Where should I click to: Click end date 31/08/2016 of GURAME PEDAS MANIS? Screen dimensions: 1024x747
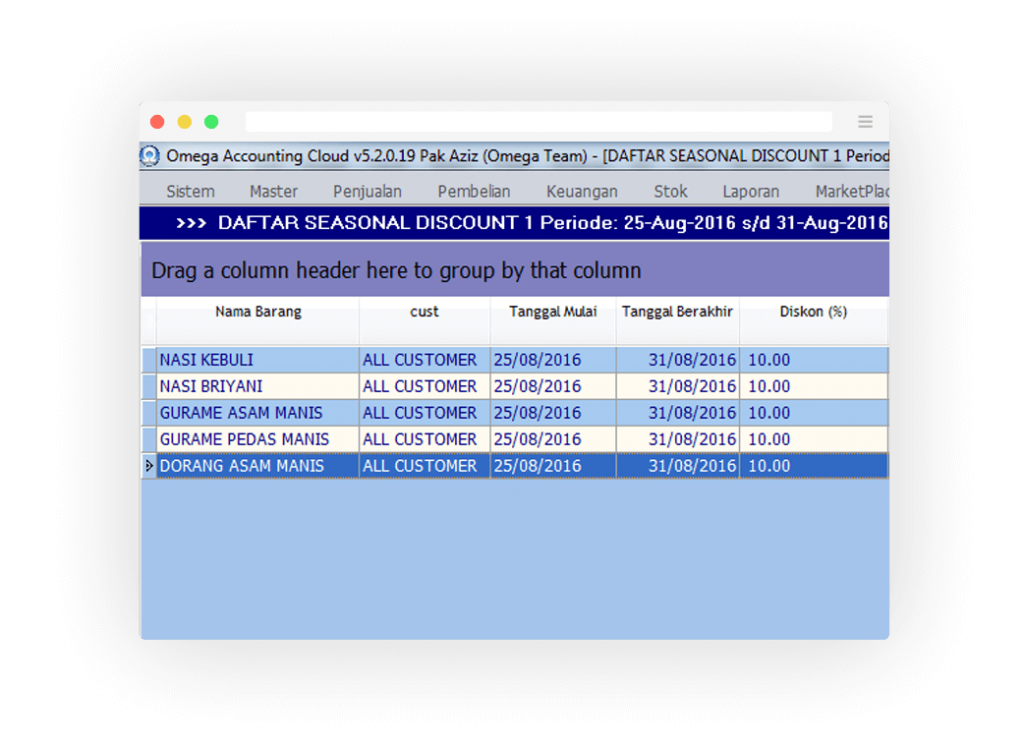point(678,439)
